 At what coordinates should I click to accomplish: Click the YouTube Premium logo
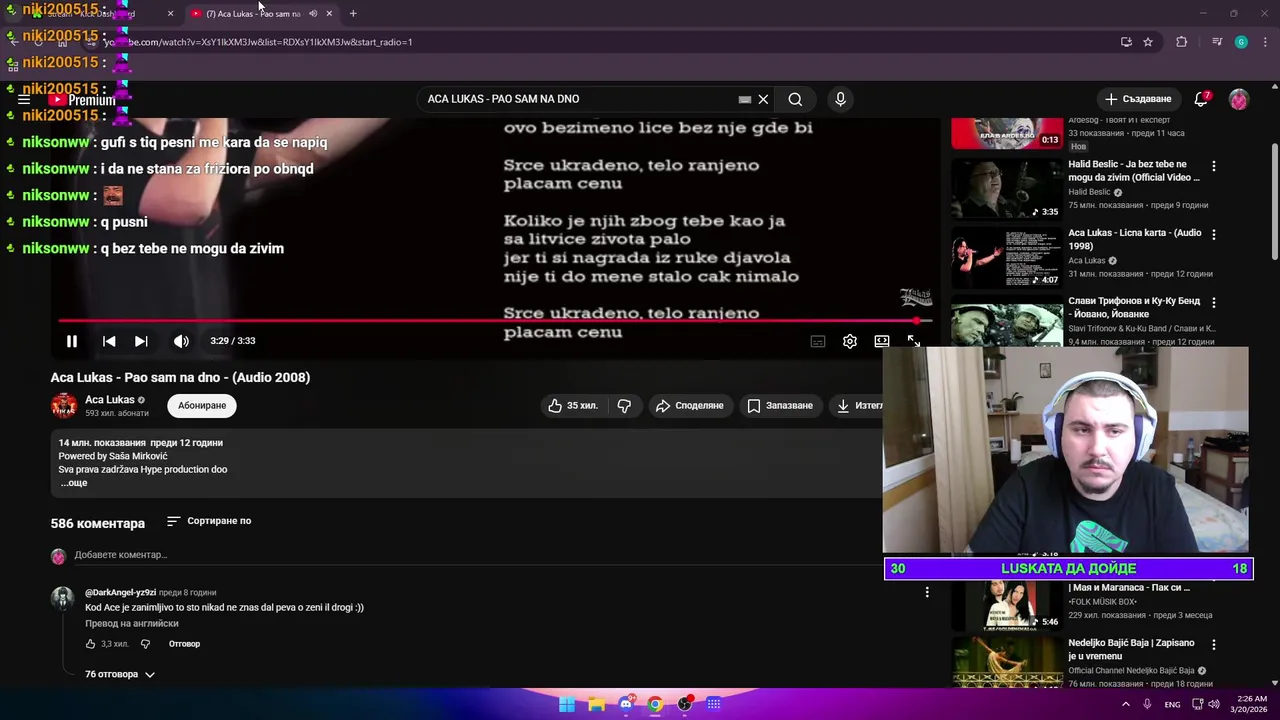coord(84,100)
